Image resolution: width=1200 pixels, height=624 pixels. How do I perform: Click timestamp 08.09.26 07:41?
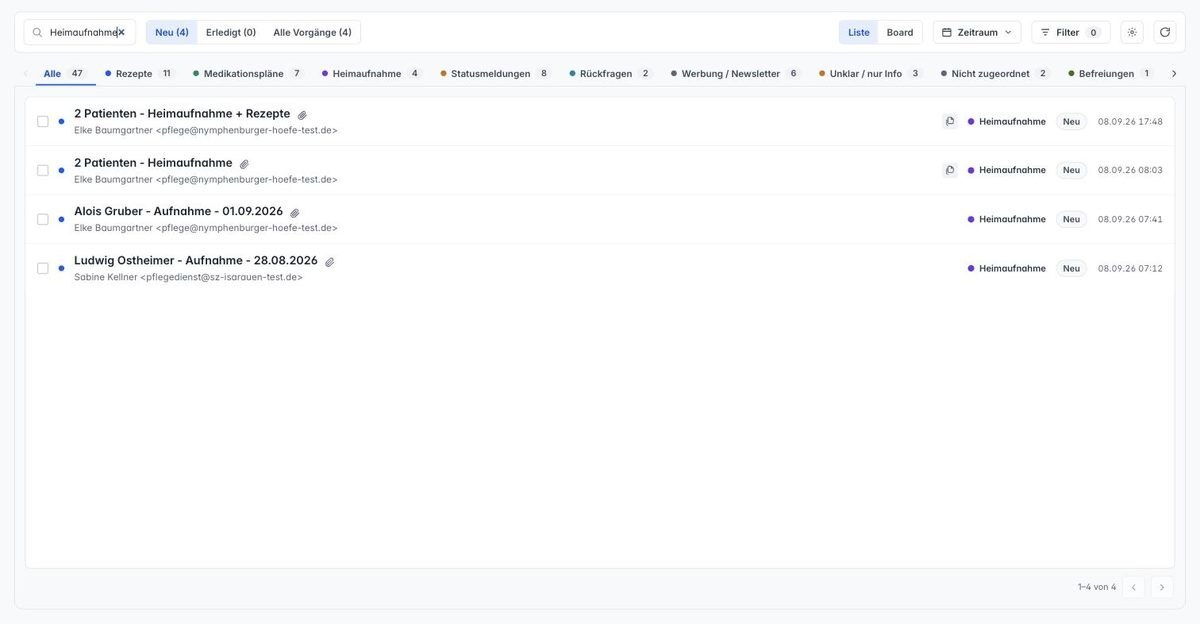point(1130,219)
